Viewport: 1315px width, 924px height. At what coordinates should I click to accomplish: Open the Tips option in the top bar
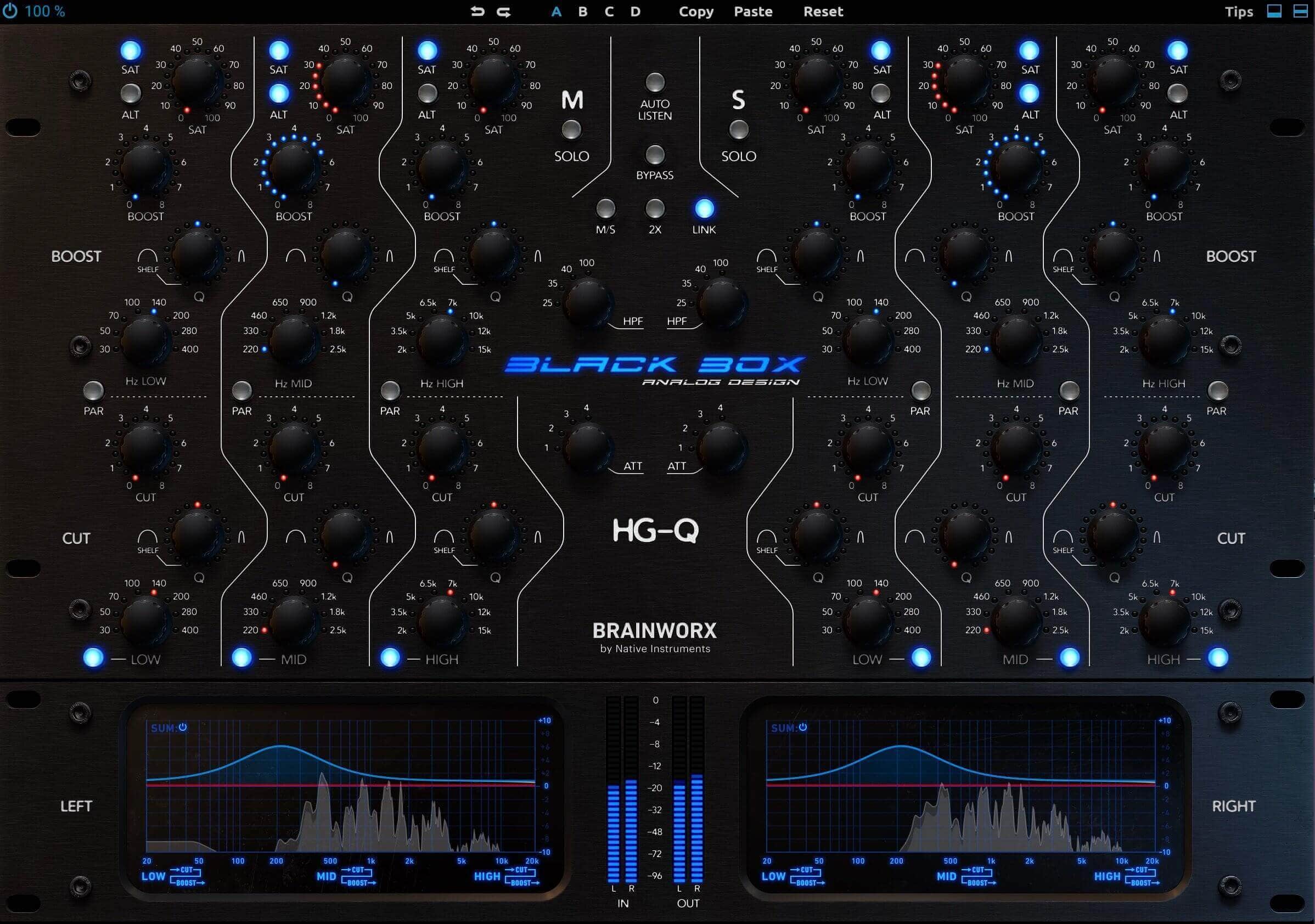click(x=1239, y=12)
